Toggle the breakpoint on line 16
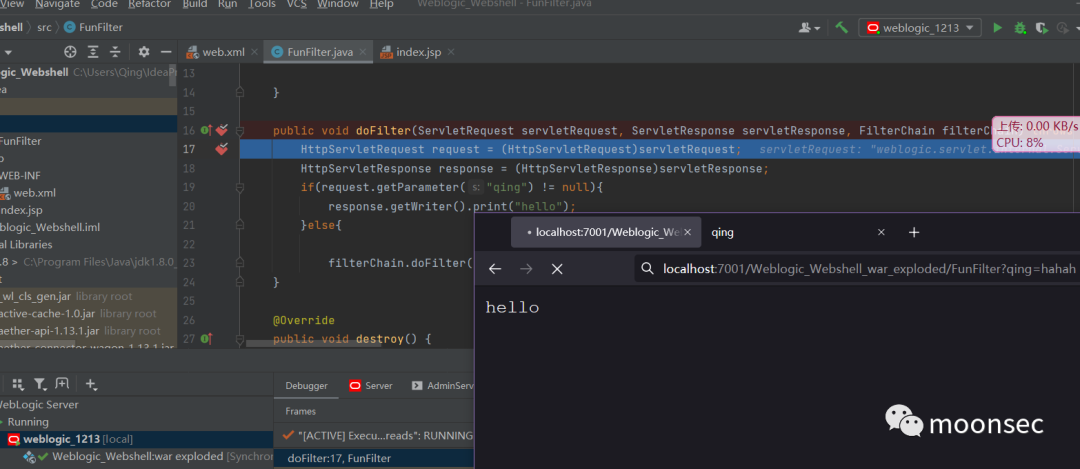 pos(221,129)
